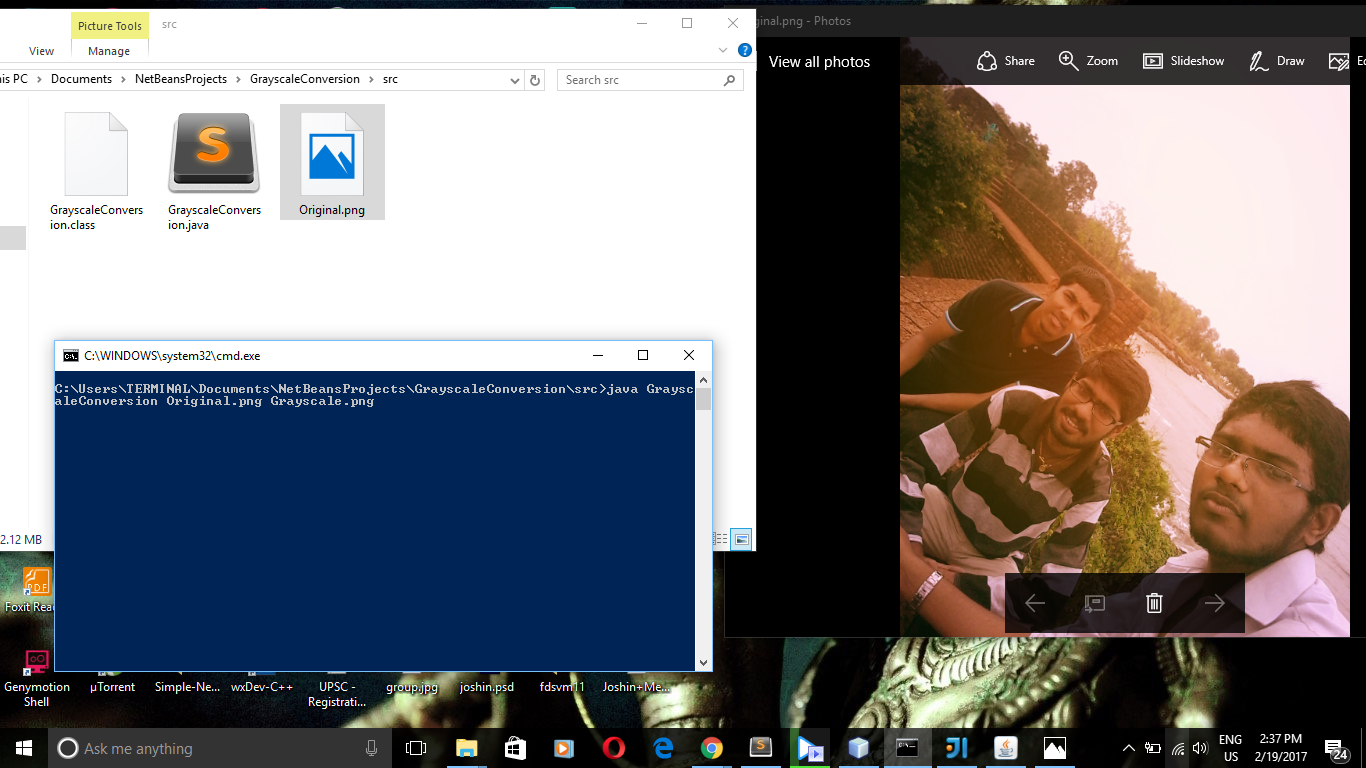This screenshot has width=1366, height=768.
Task: Click the NetBeansProjects breadcrumb segment
Action: (181, 79)
